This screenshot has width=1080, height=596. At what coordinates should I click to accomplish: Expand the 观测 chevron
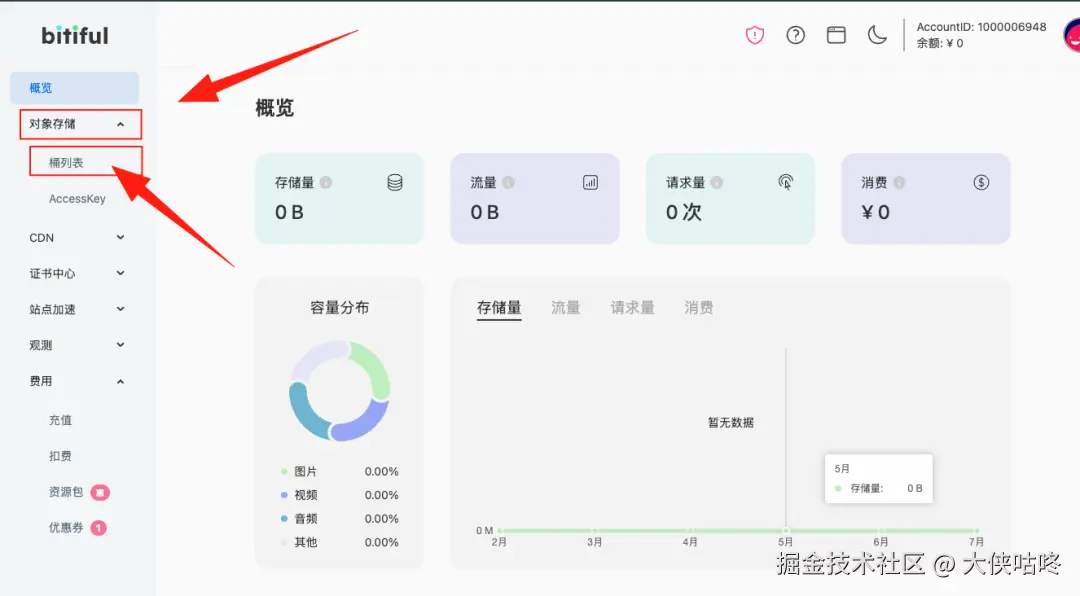point(121,345)
